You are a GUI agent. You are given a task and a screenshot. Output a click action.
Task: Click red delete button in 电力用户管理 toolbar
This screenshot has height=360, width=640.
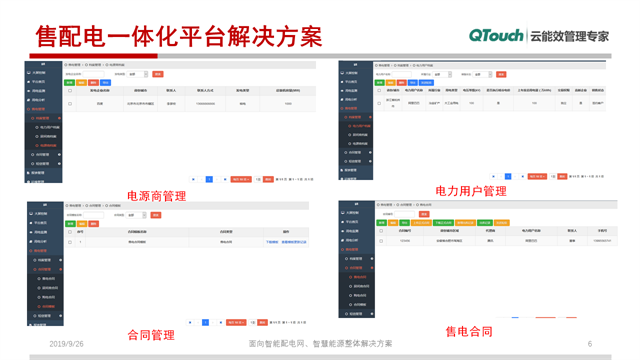402,82
